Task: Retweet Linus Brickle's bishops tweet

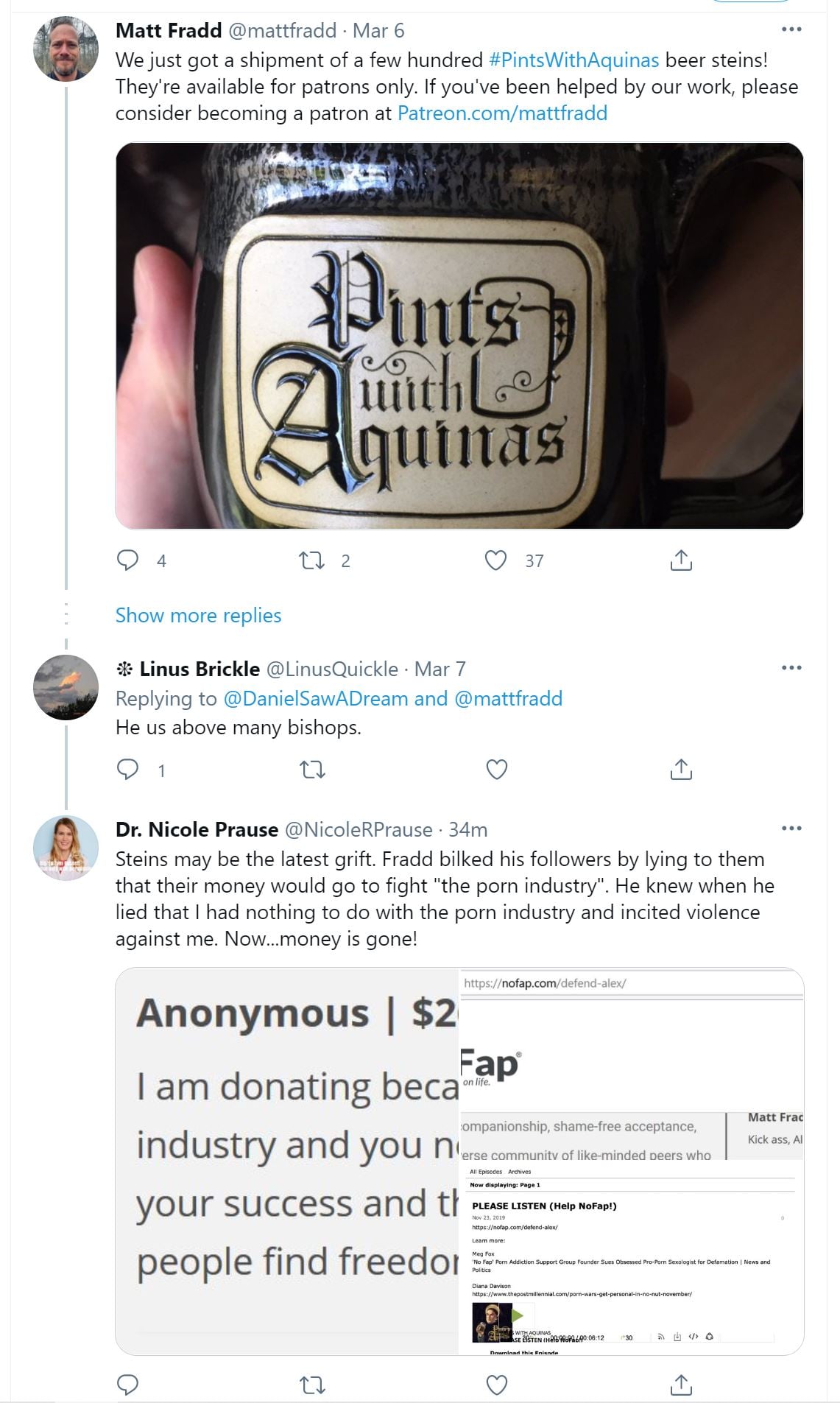Action: pyautogui.click(x=312, y=770)
